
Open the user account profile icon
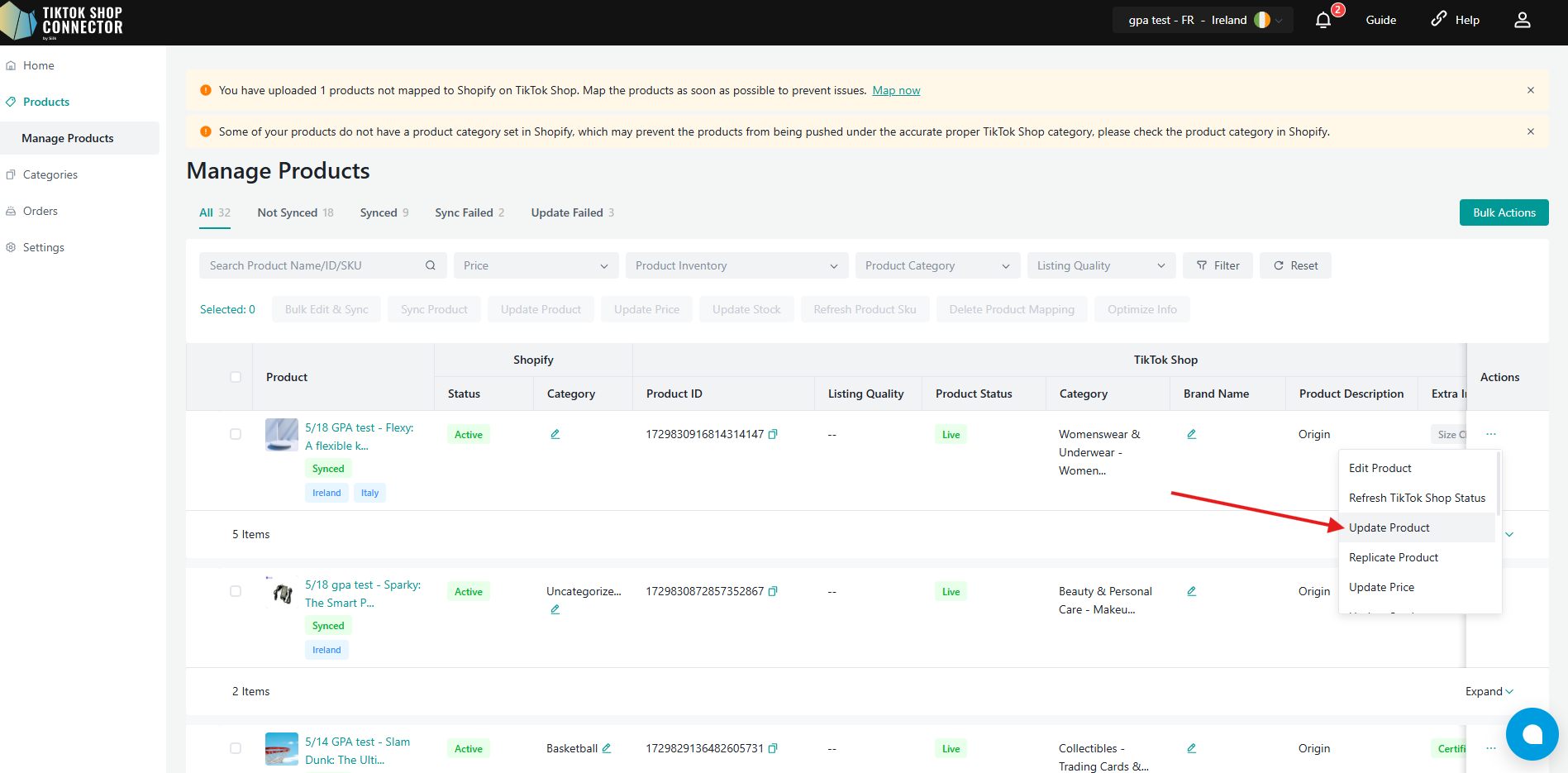click(1523, 20)
